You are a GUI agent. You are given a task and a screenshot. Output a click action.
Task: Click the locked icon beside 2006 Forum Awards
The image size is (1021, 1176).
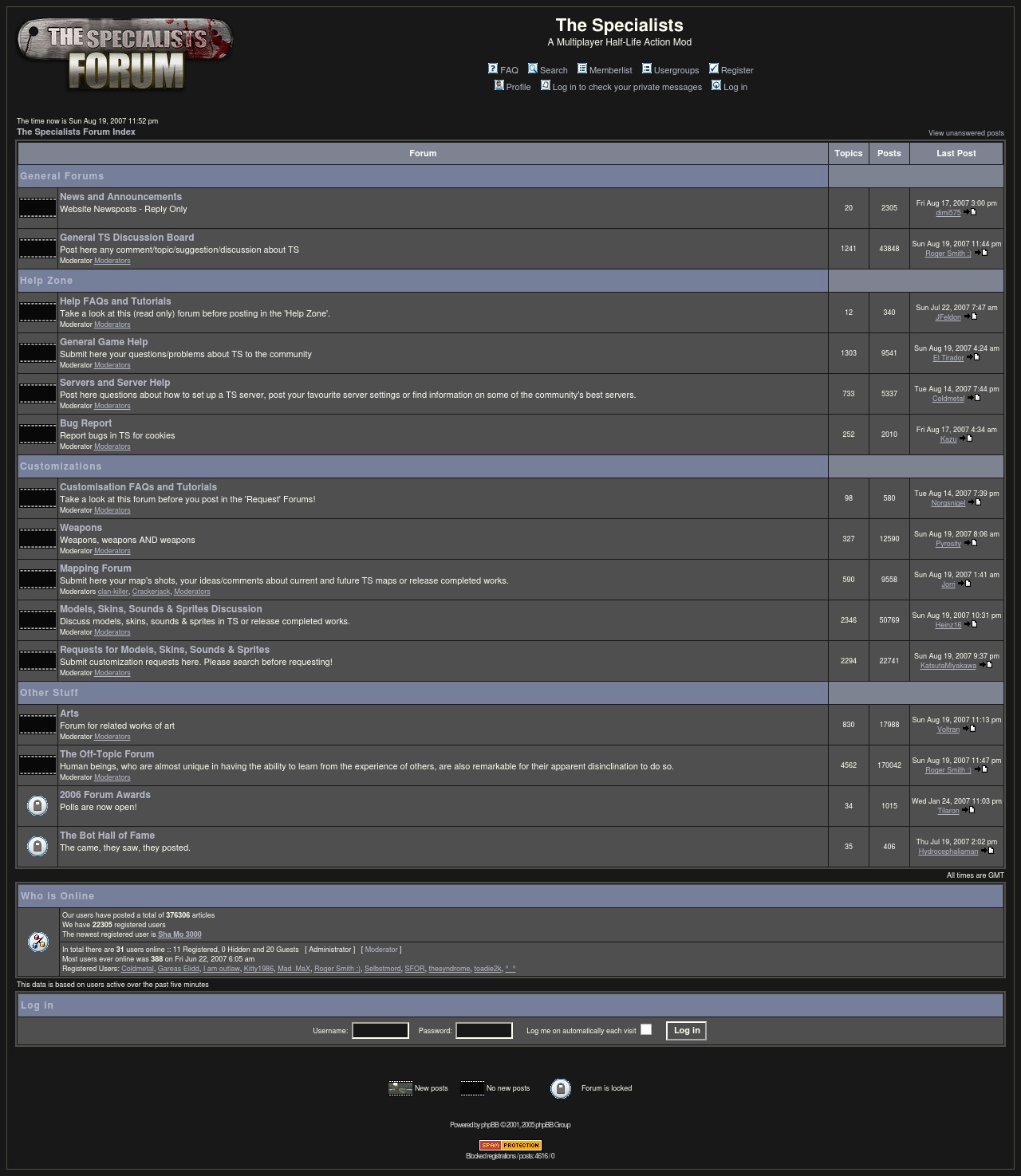click(37, 806)
